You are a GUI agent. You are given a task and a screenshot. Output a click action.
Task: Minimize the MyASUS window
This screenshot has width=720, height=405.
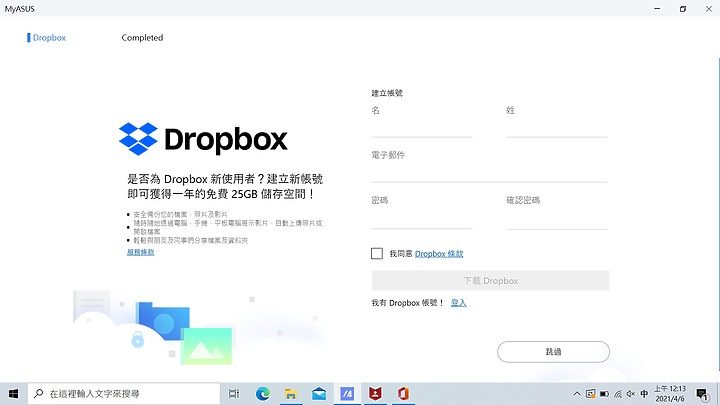657,9
